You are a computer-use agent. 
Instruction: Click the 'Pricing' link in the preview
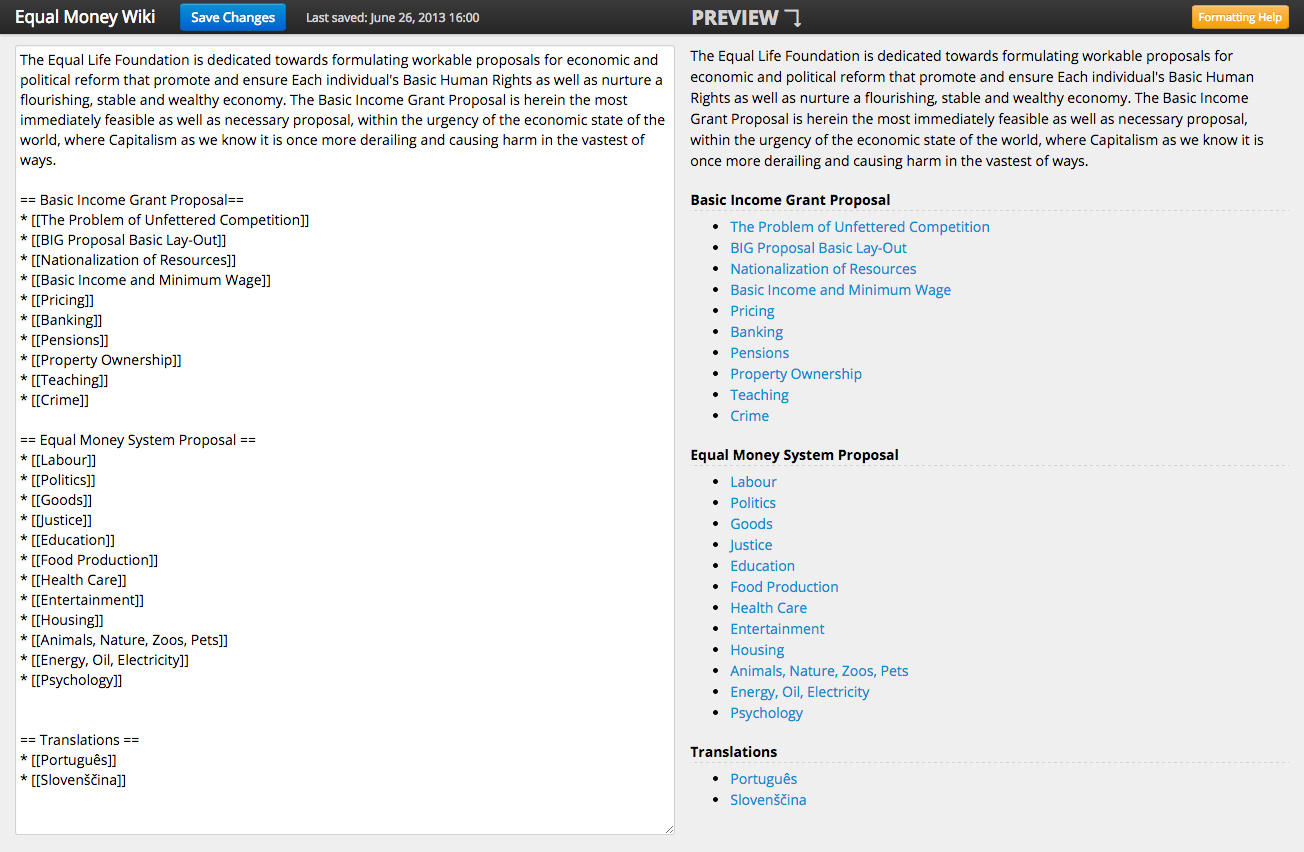click(752, 310)
